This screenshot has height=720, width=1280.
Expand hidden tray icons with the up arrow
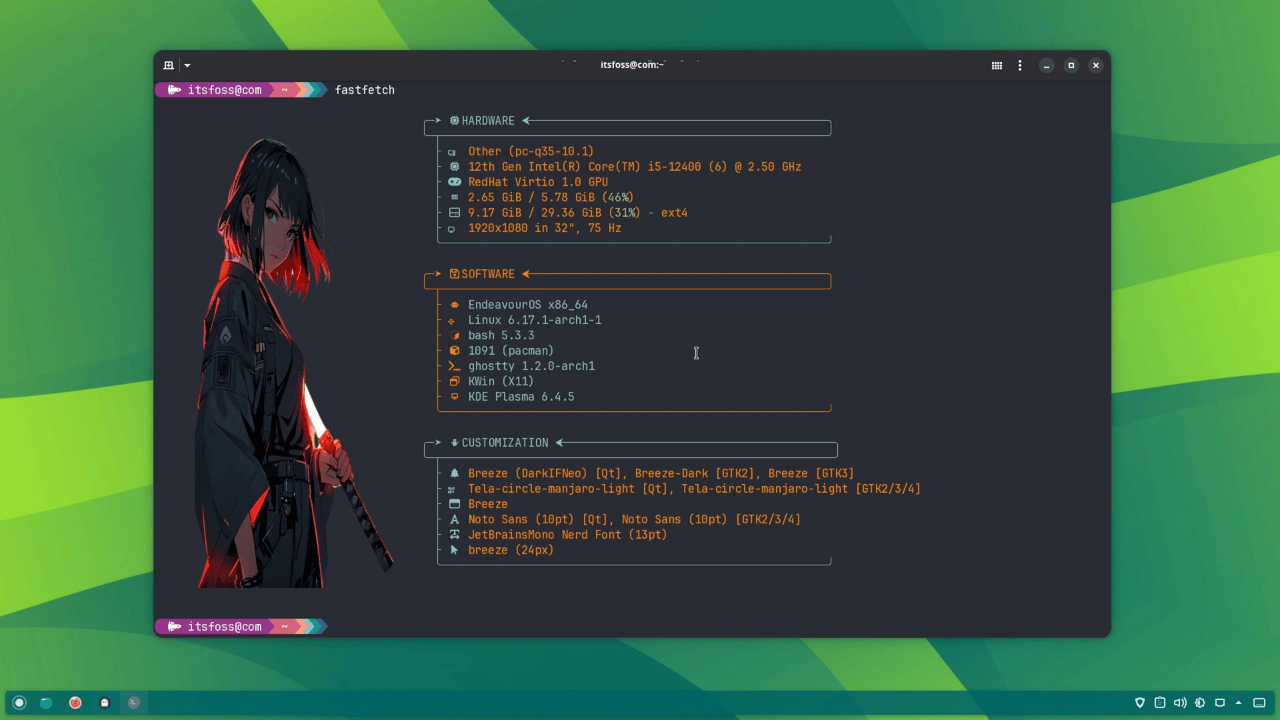(x=1238, y=702)
